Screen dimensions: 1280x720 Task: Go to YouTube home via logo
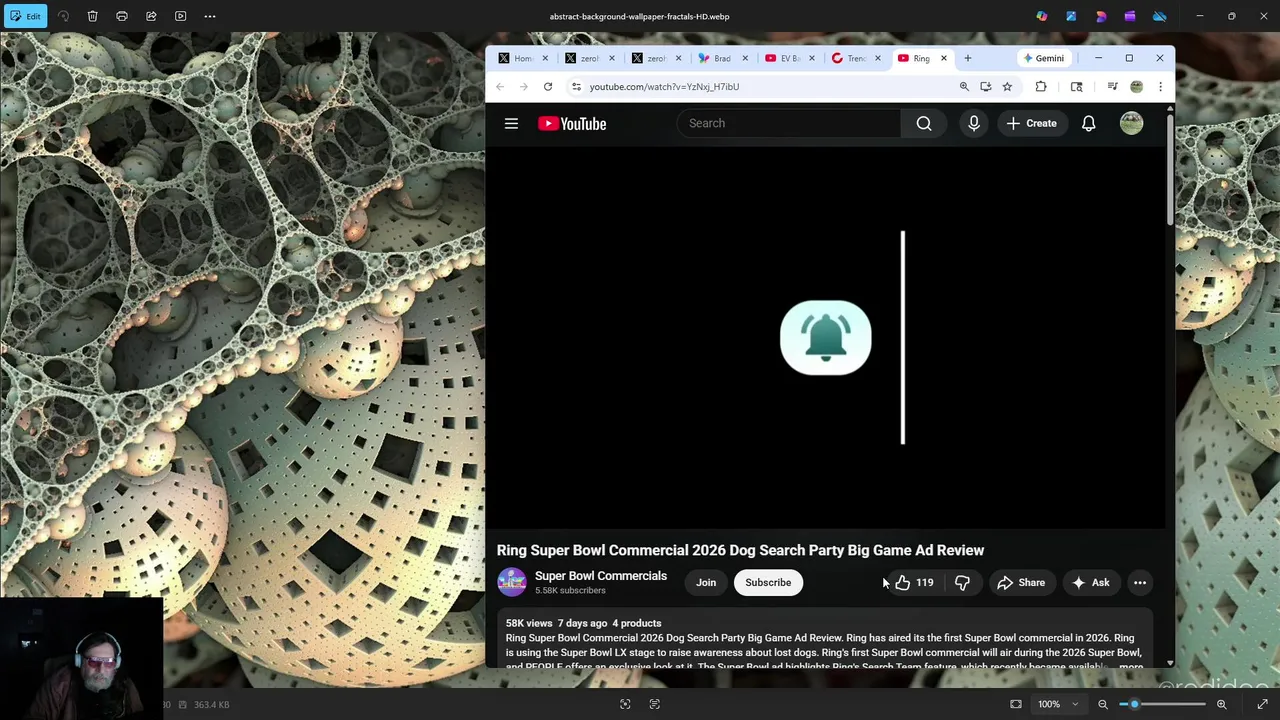point(572,123)
